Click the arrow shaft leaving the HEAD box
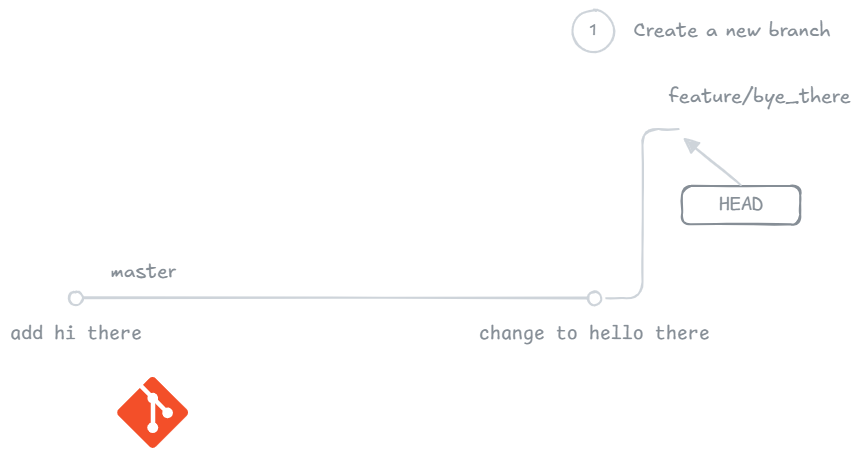This screenshot has width=860, height=458. click(x=720, y=168)
